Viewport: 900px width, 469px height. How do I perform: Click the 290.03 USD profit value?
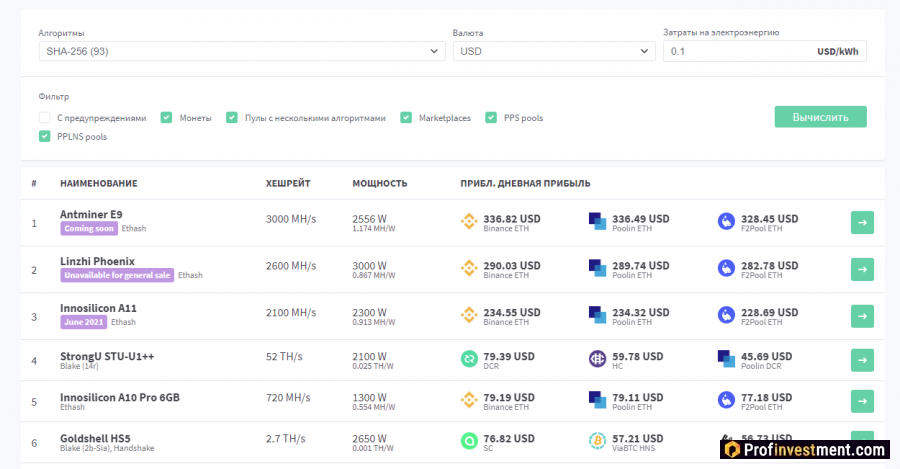coord(511,266)
